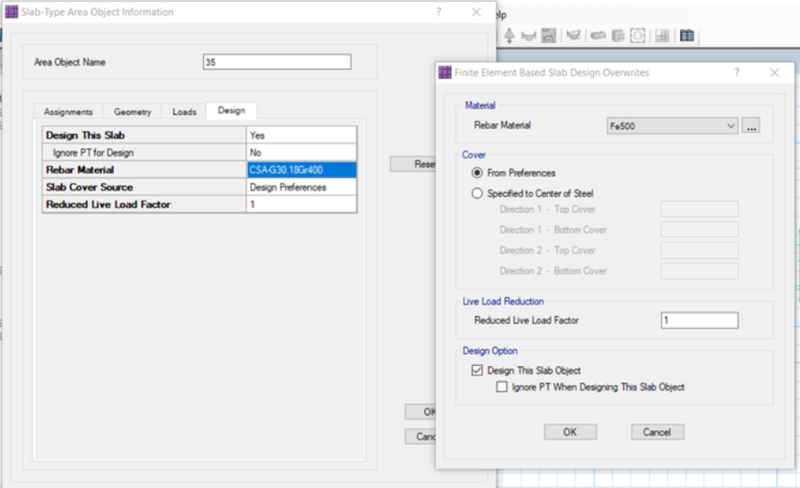800x488 pixels.
Task: Click the beam moment diagram toolbar icon
Action: pyautogui.click(x=529, y=35)
